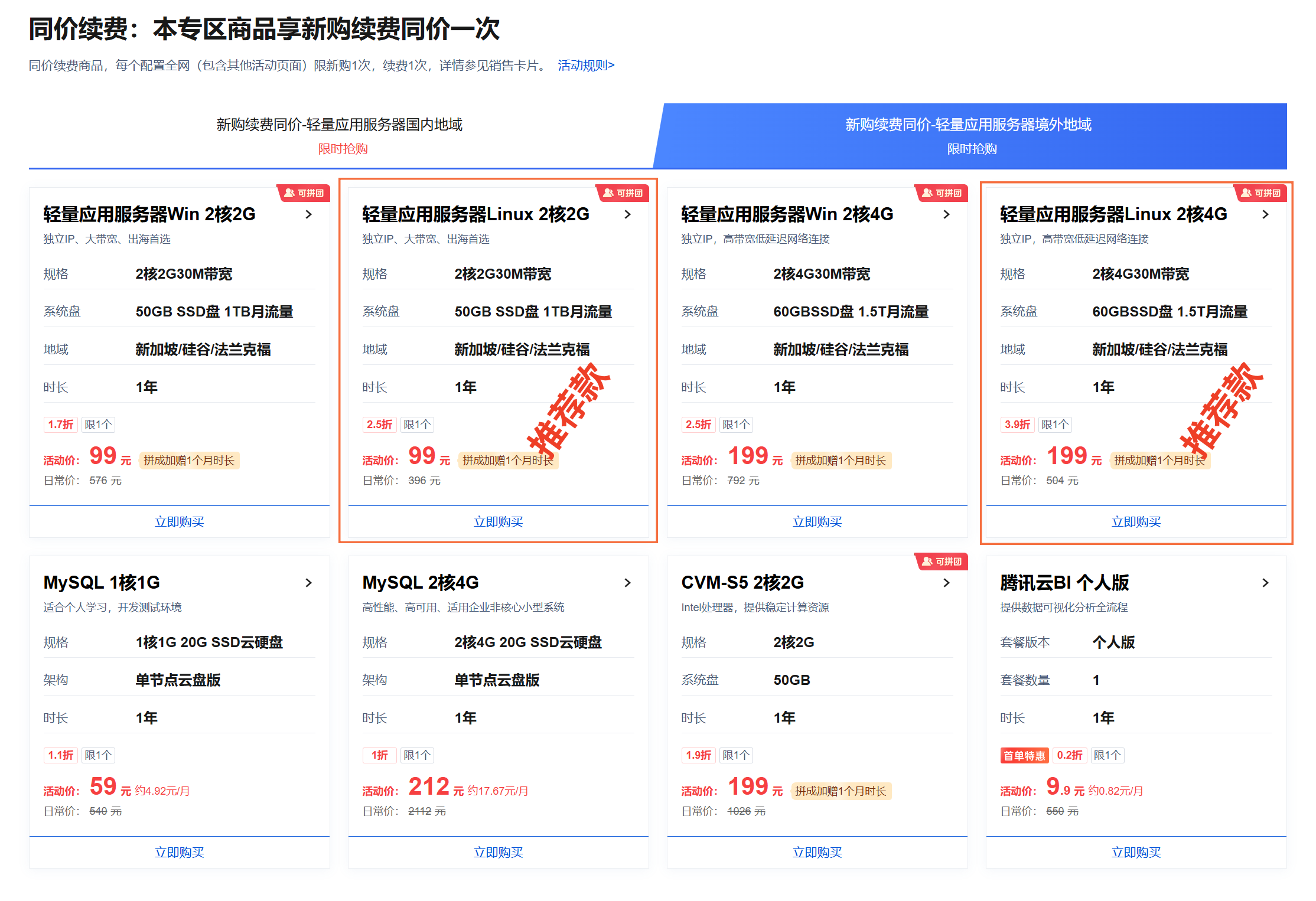Viewport: 1316px width, 901px height.
Task: Open the 轻量应用服务器Win 2核4G title
Action: point(787,214)
